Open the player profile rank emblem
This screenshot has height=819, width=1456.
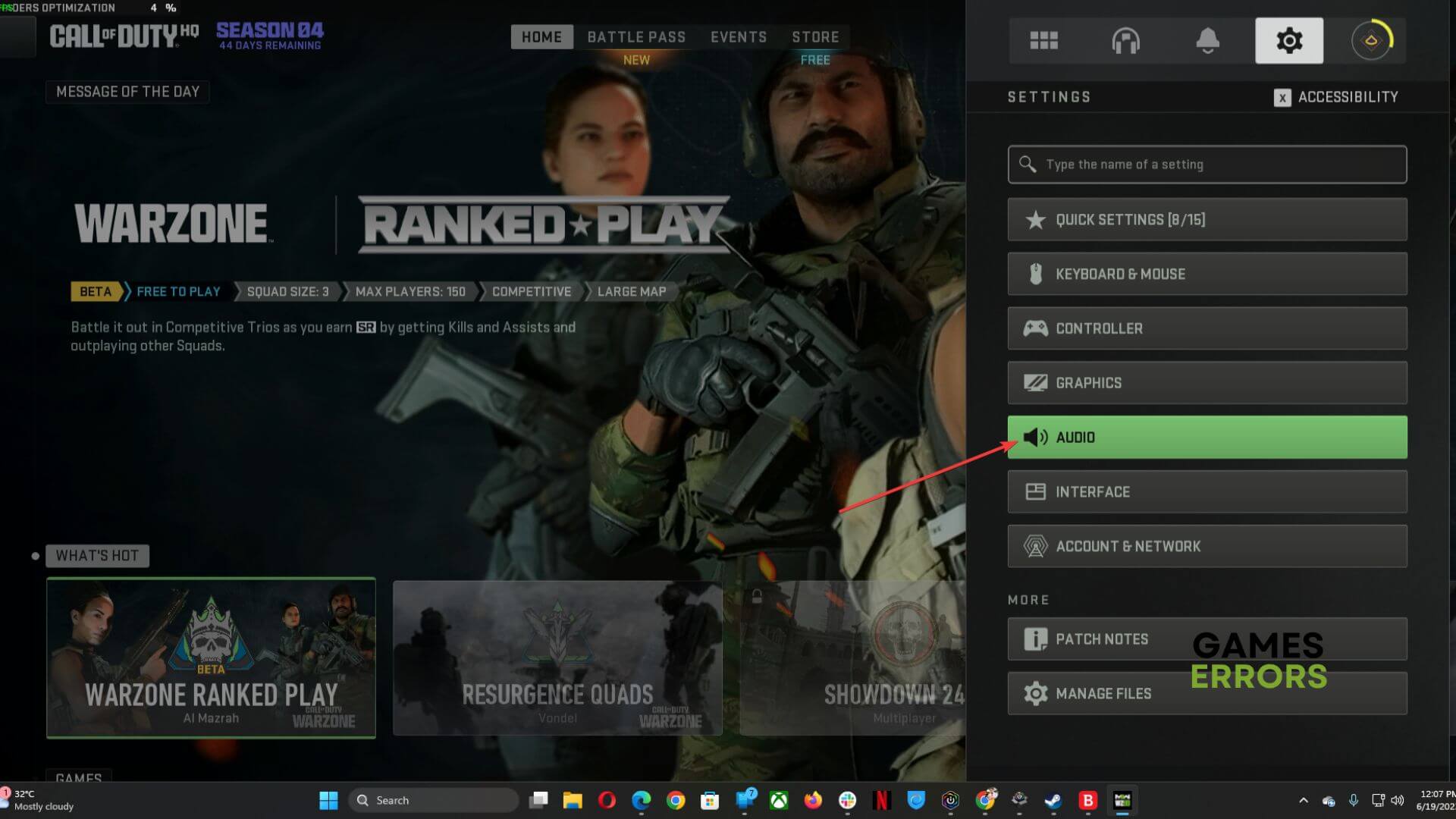coord(1371,40)
